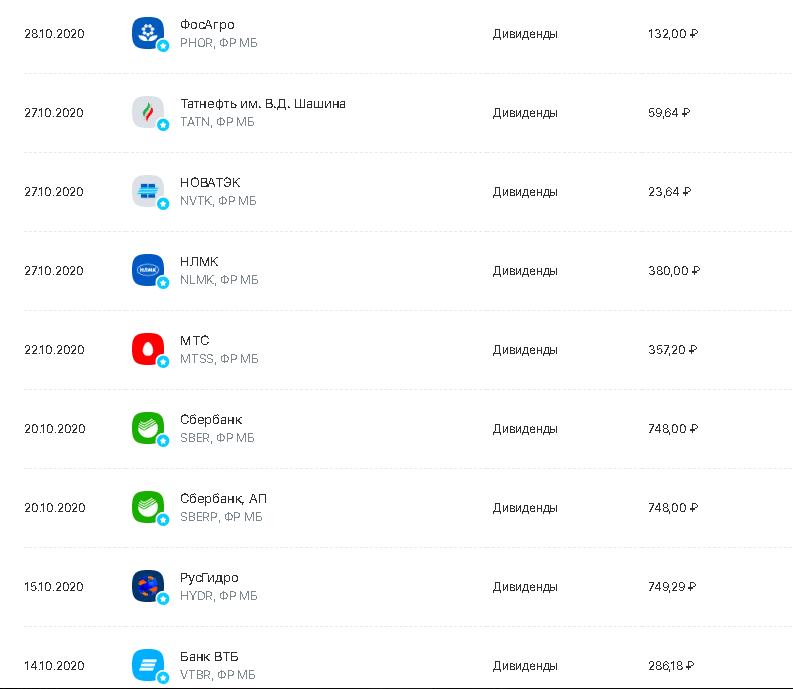793x689 pixels.
Task: Open the ФосАгро company logo icon
Action: click(x=148, y=33)
